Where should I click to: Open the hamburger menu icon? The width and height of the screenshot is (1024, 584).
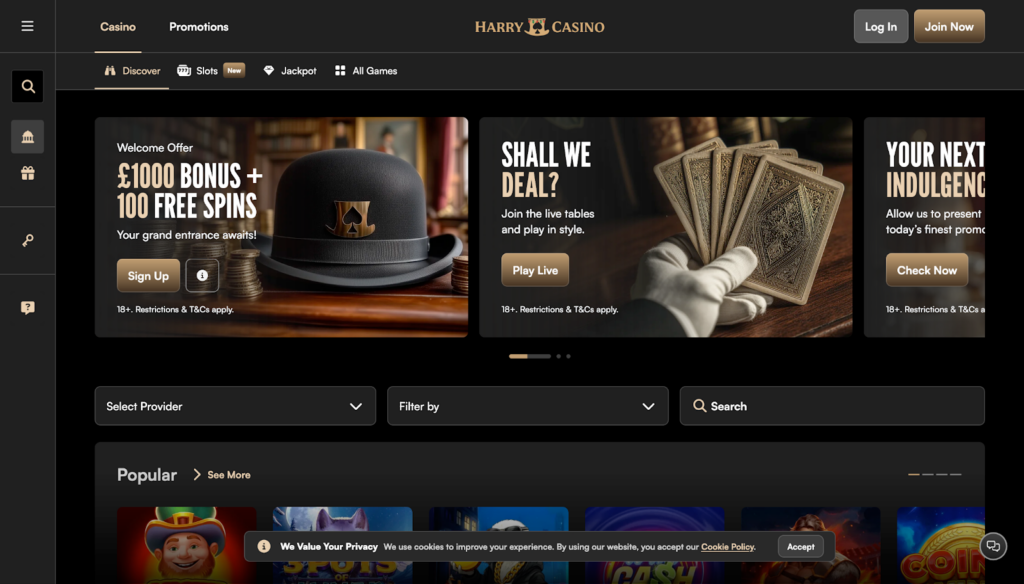[x=27, y=26]
